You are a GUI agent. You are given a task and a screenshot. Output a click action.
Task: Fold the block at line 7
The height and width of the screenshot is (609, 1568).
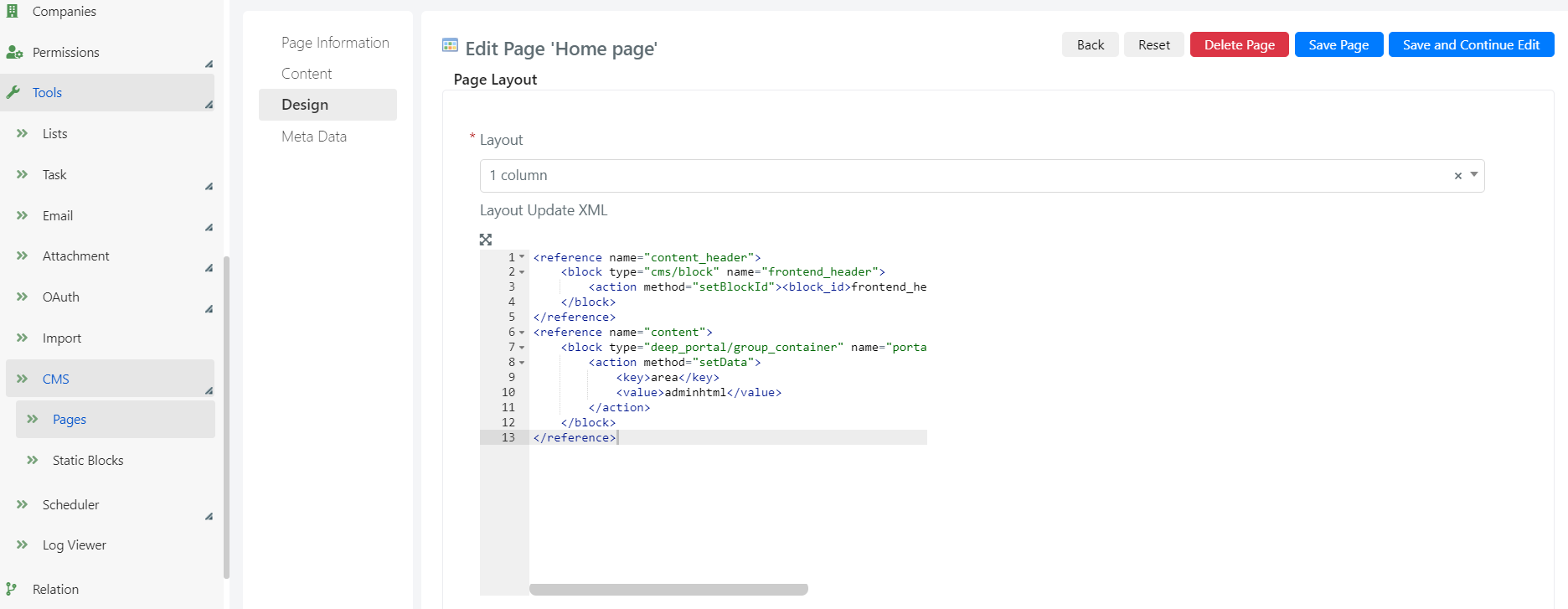pos(522,348)
